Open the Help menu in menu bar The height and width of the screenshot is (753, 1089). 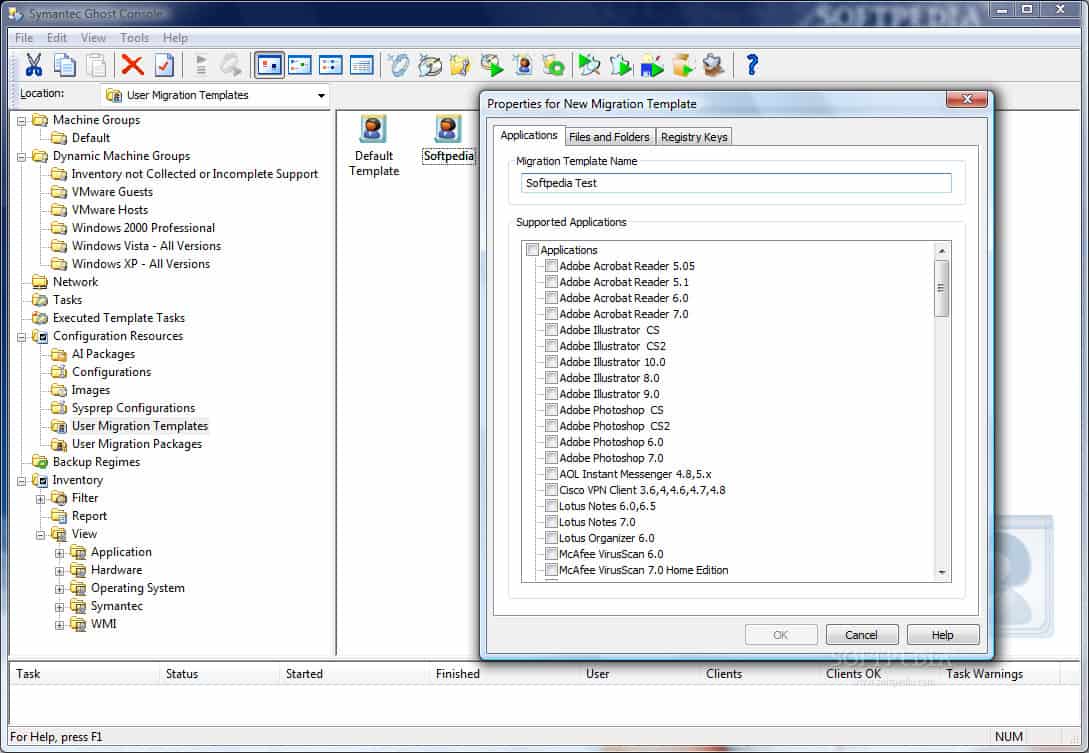[175, 38]
